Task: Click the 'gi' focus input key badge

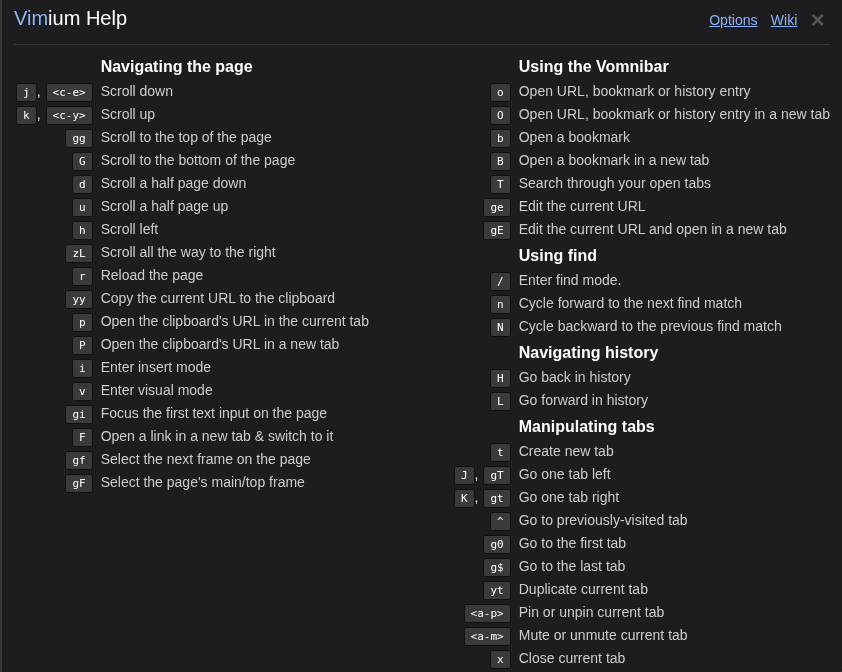Action: coord(79,415)
